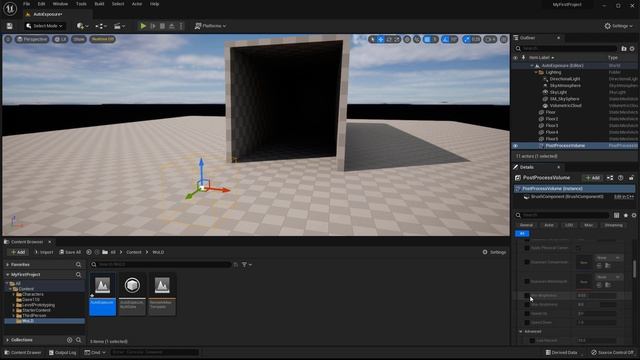Enable the Min Brightness override checkbox
Image resolution: width=640 pixels, height=360 pixels.
(527, 295)
